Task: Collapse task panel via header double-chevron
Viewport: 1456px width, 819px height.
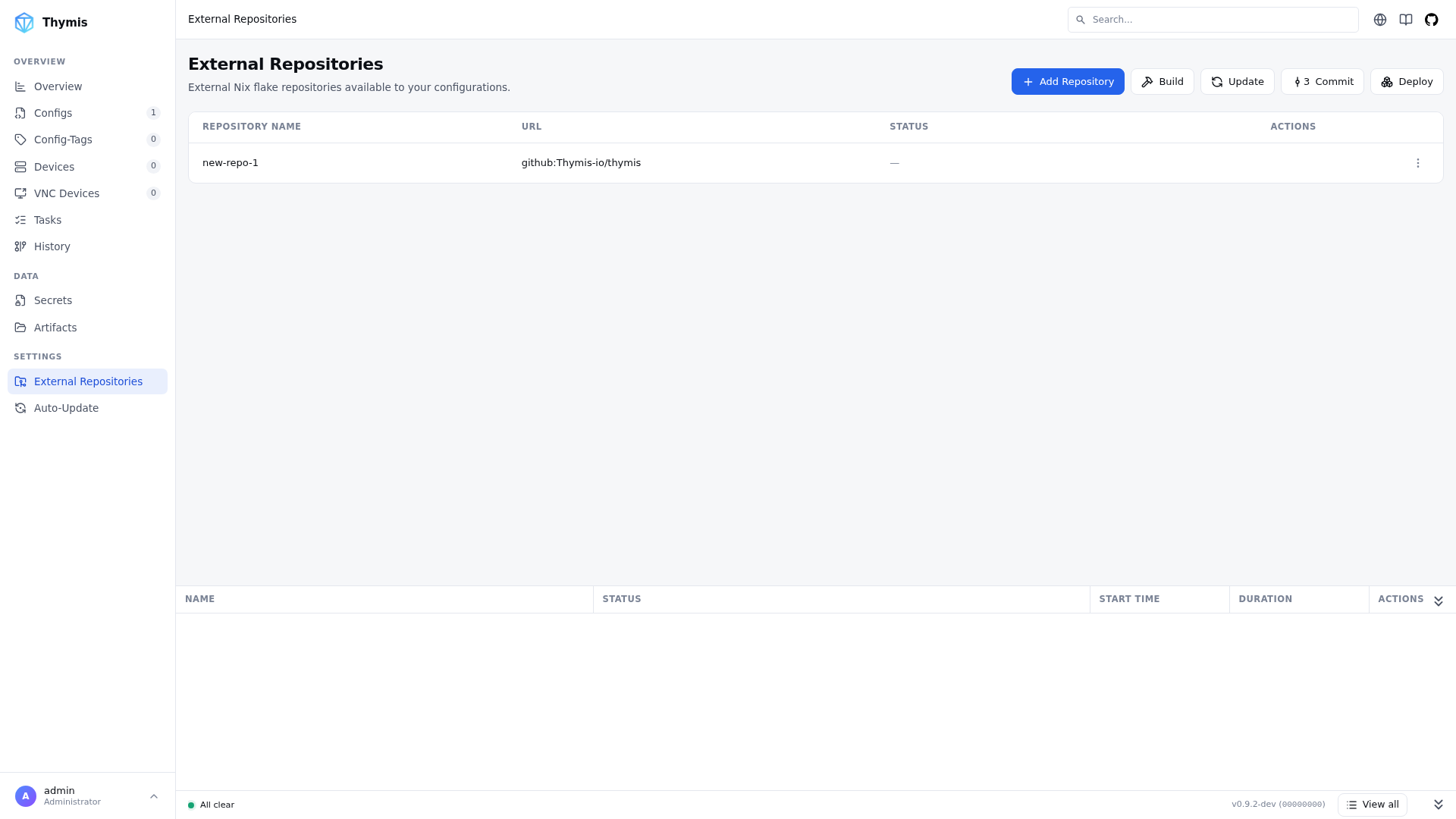Action: [x=1439, y=601]
